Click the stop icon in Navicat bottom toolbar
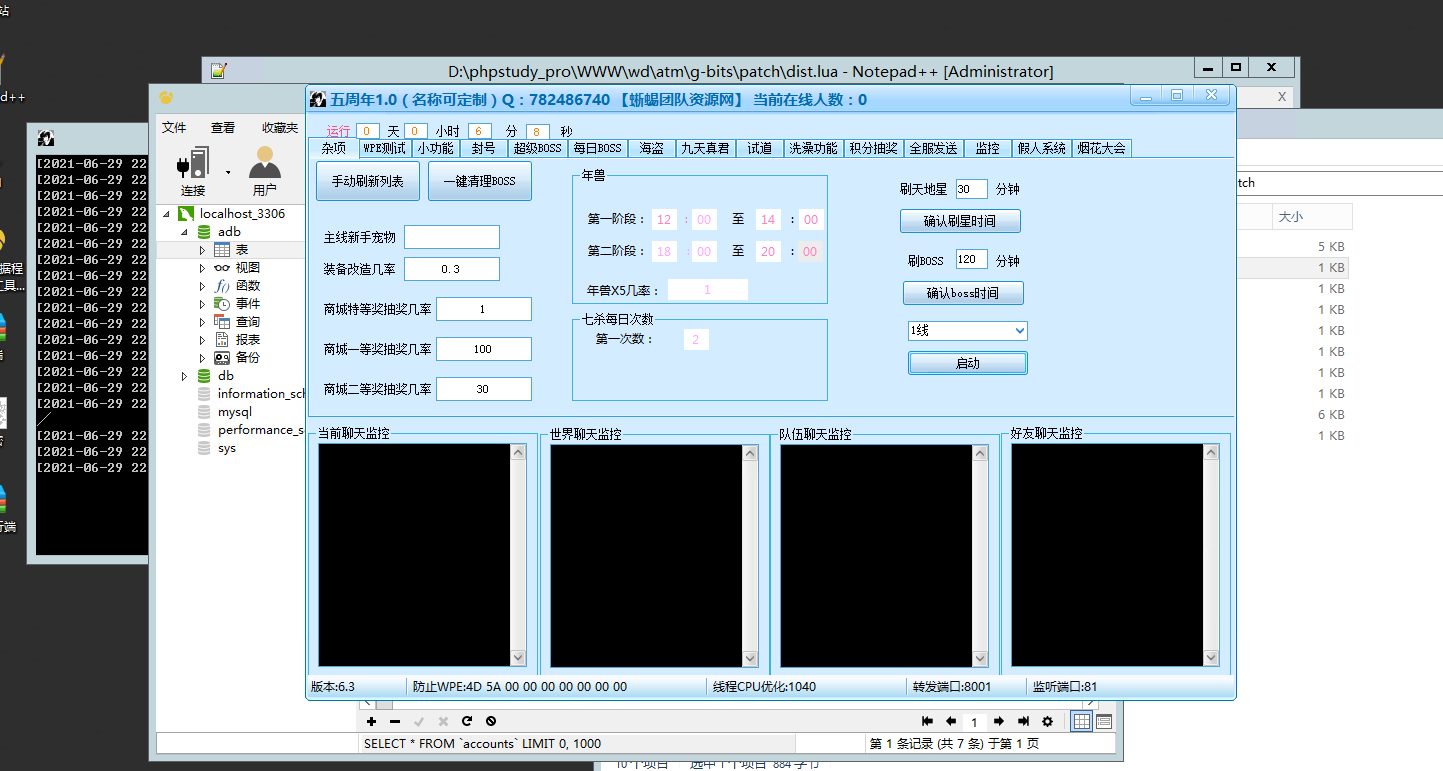Image resolution: width=1443 pixels, height=771 pixels. [491, 721]
